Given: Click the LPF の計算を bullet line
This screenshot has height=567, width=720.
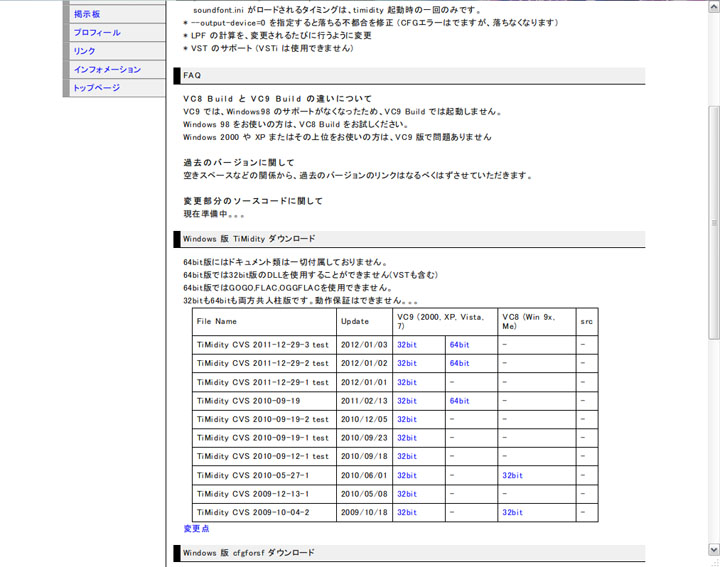Looking at the screenshot, I should (x=277, y=35).
